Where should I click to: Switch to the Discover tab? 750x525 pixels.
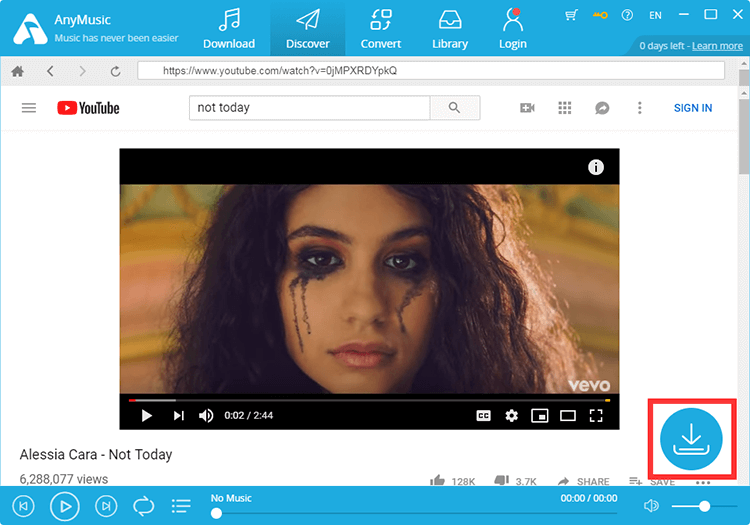click(308, 29)
